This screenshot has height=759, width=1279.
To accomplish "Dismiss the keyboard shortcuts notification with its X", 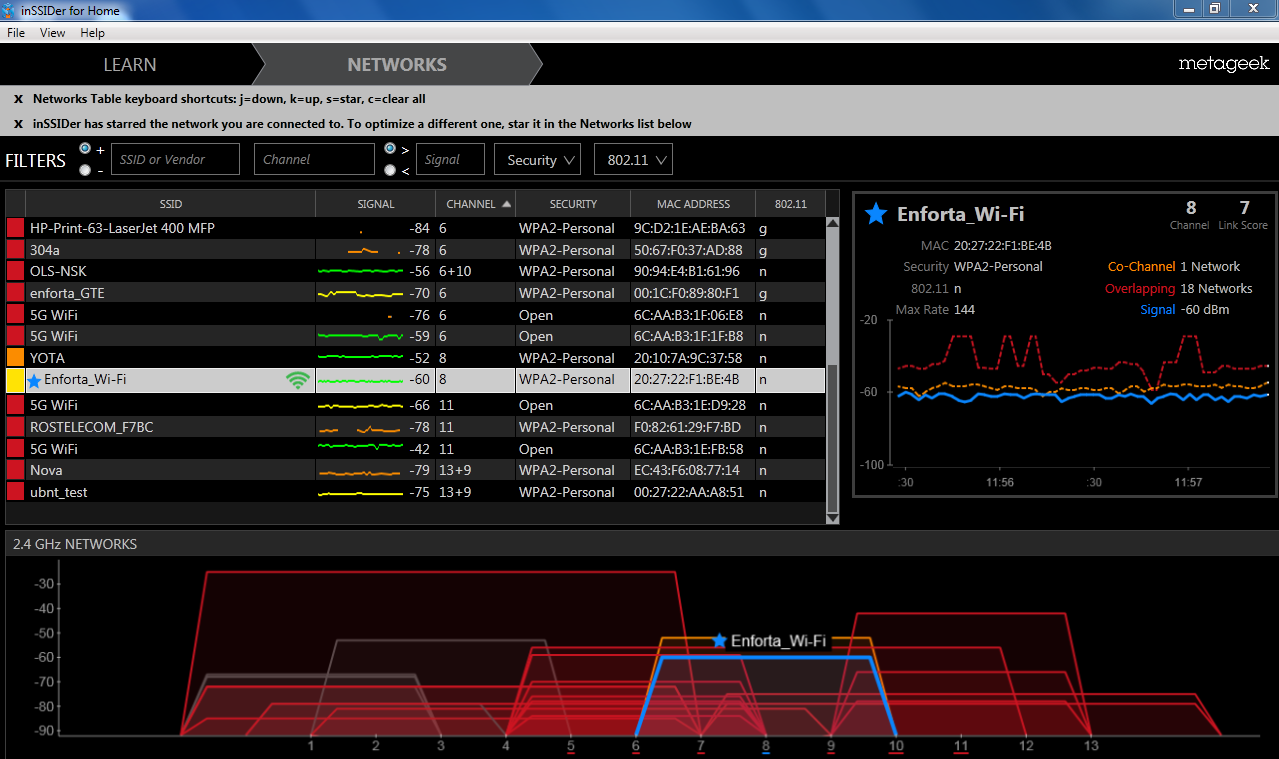I will (18, 99).
